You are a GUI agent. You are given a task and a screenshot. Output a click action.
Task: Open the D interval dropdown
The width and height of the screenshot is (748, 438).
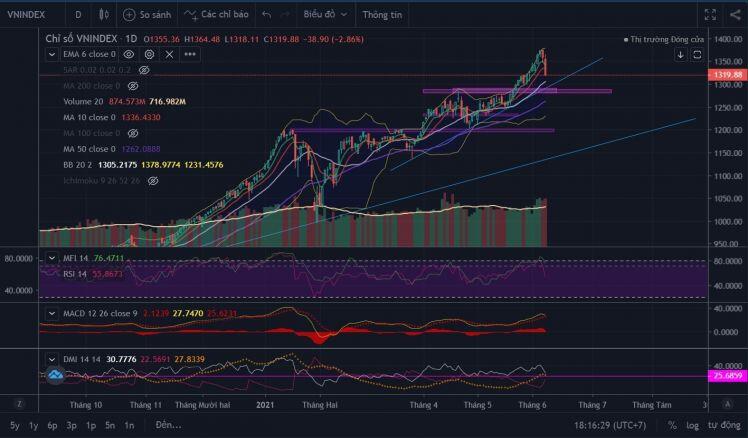click(x=78, y=15)
